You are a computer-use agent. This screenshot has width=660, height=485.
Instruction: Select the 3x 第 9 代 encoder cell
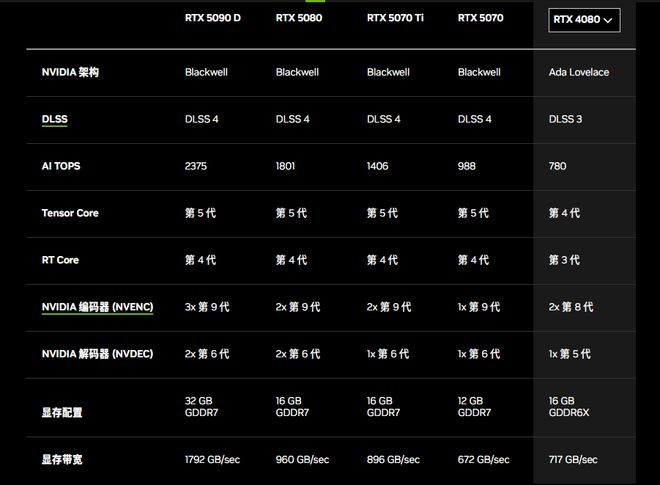click(x=207, y=307)
